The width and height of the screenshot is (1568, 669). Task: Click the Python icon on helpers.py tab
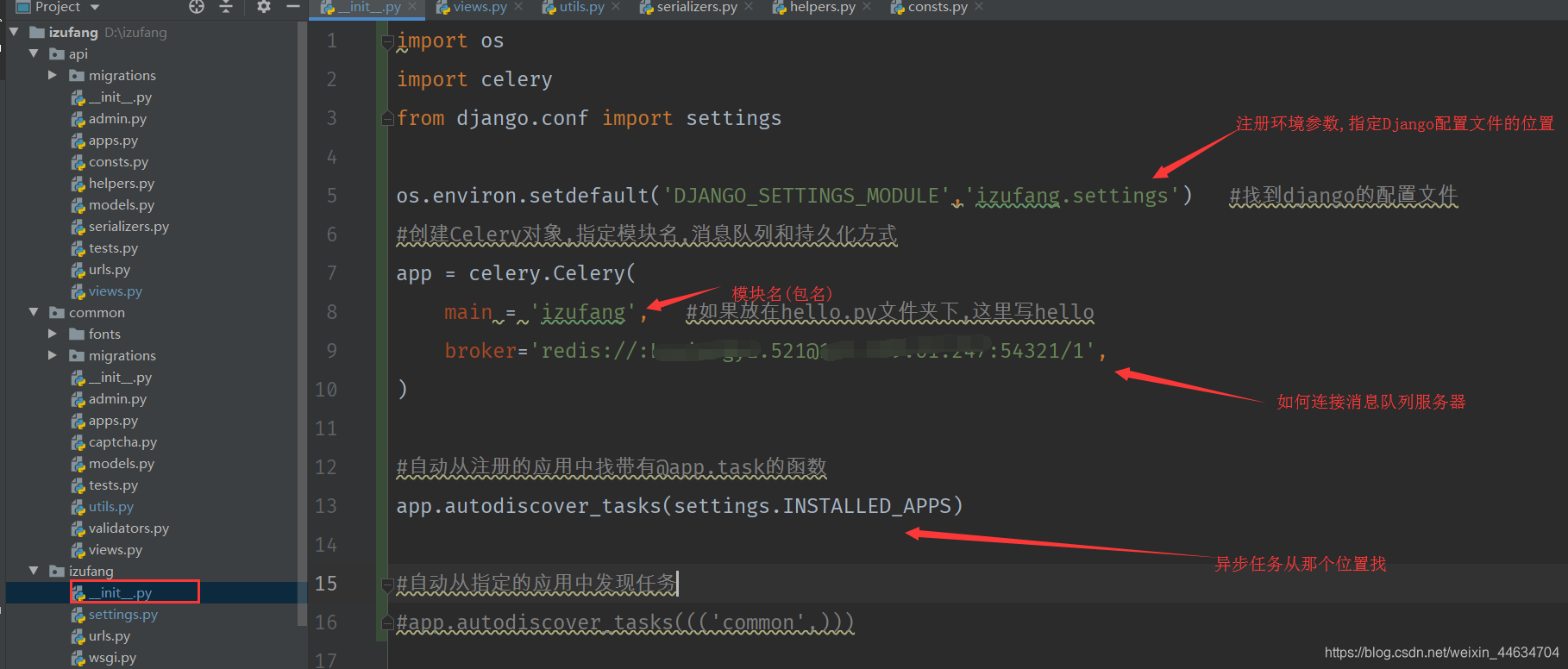[779, 7]
